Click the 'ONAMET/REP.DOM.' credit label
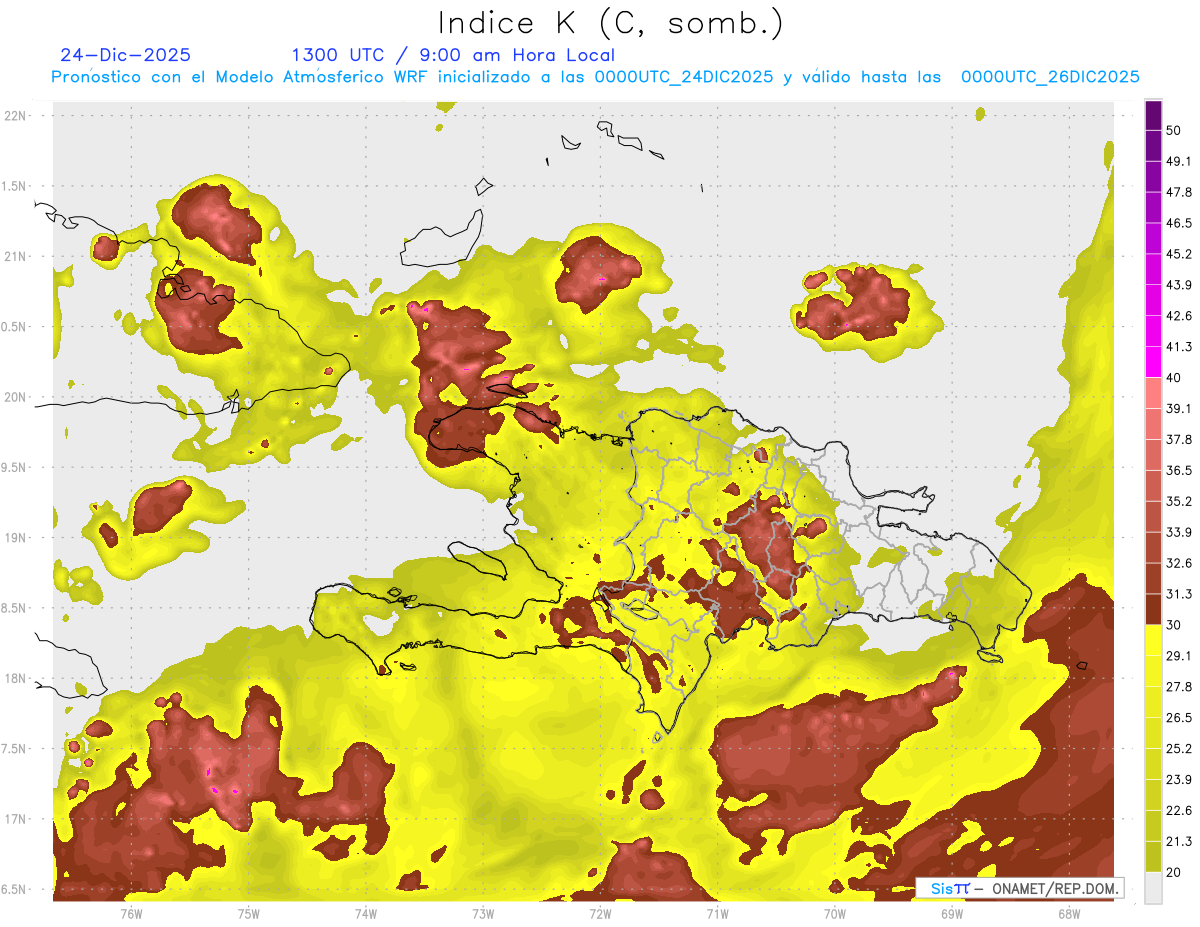The height and width of the screenshot is (927, 1200). coord(1053,888)
